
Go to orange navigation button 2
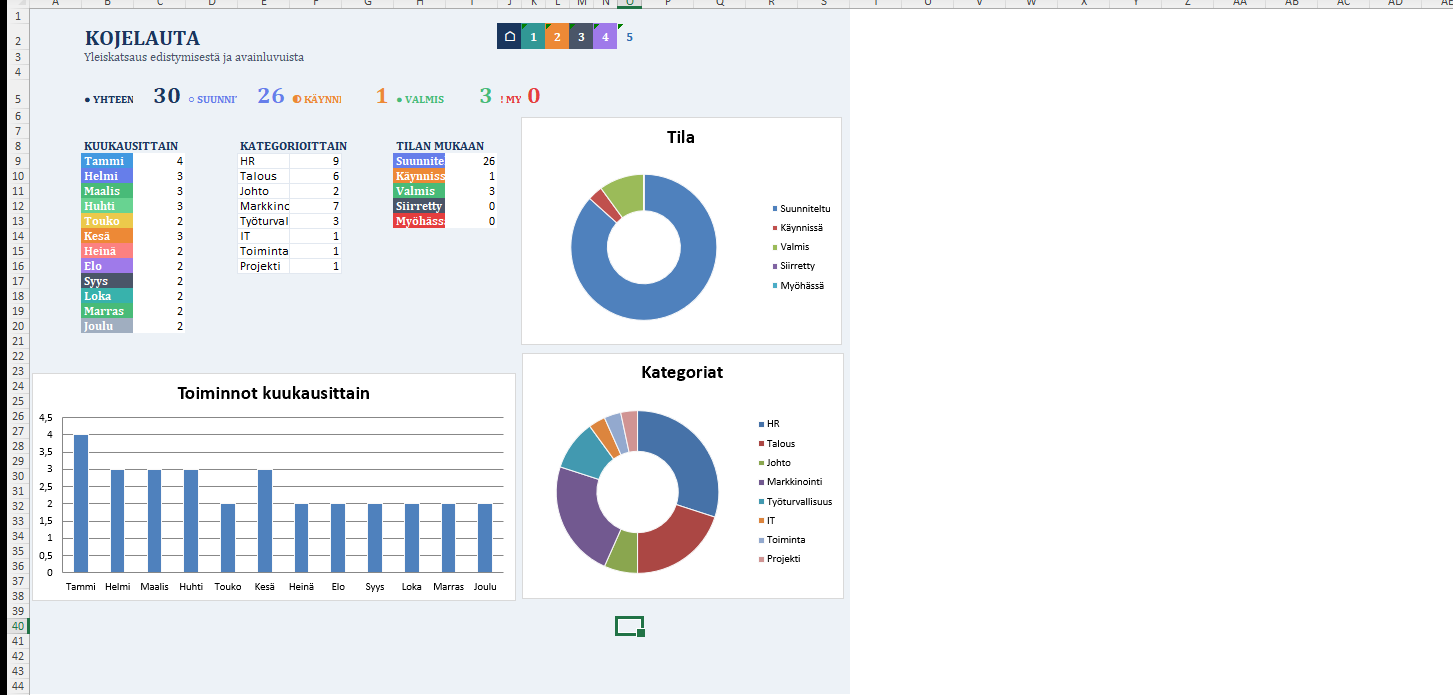[557, 37]
